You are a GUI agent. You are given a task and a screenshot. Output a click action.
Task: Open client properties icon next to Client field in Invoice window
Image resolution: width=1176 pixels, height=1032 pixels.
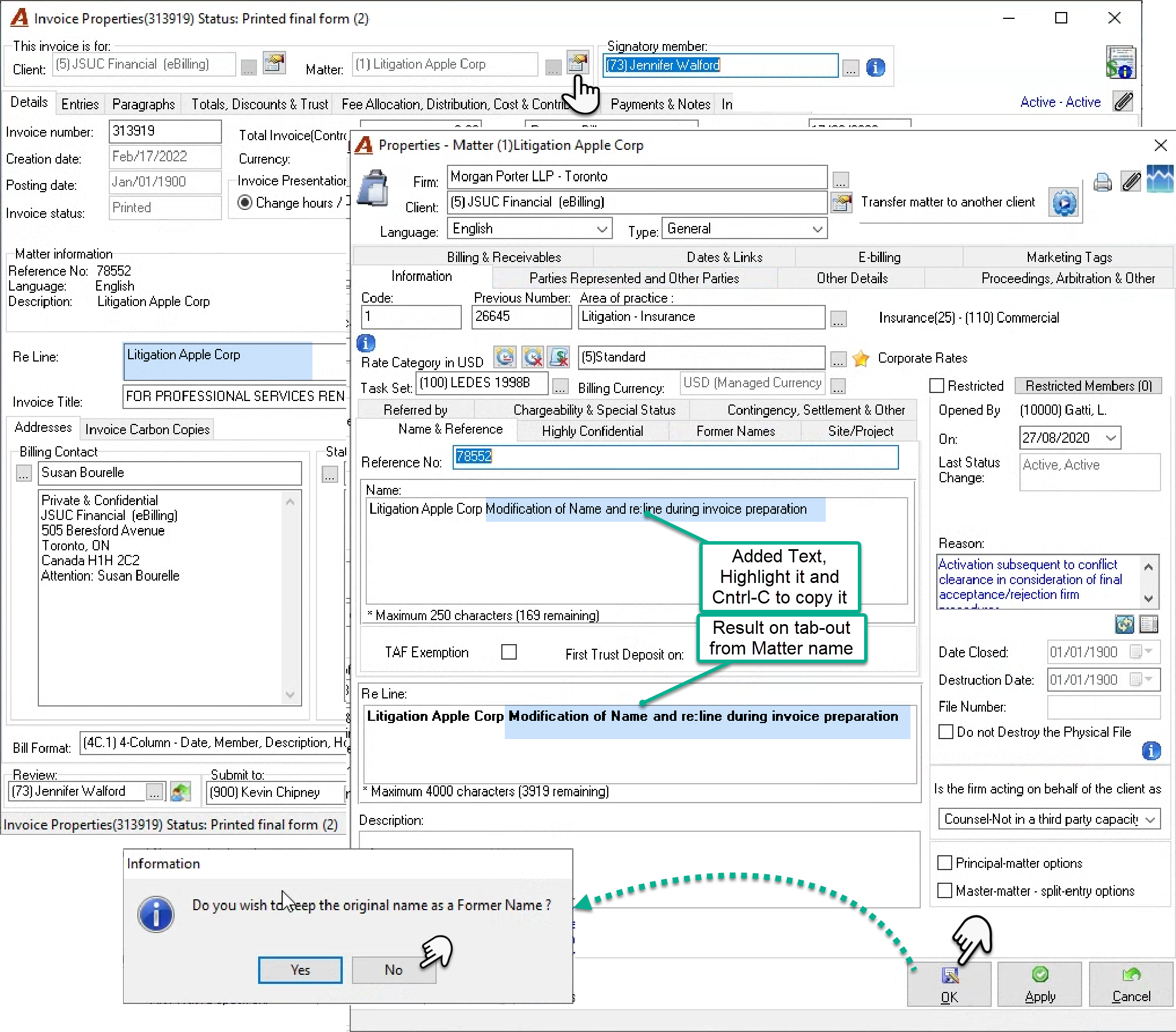point(275,62)
